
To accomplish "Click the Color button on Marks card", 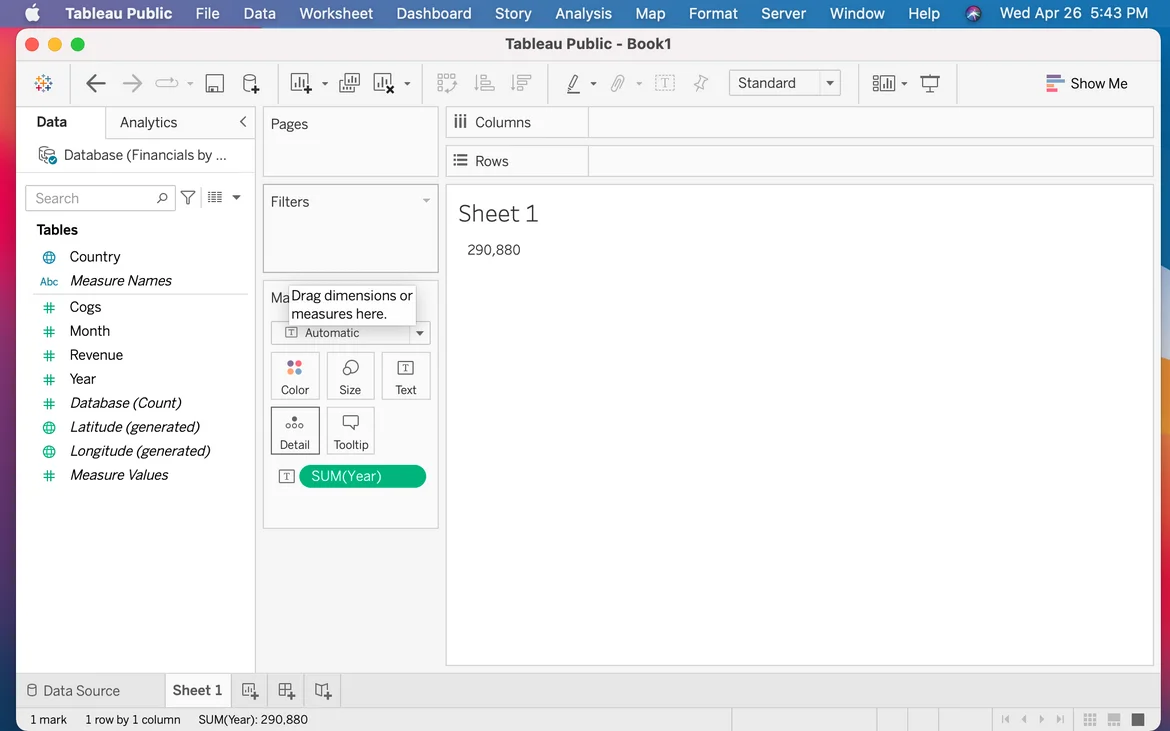I will click(295, 376).
